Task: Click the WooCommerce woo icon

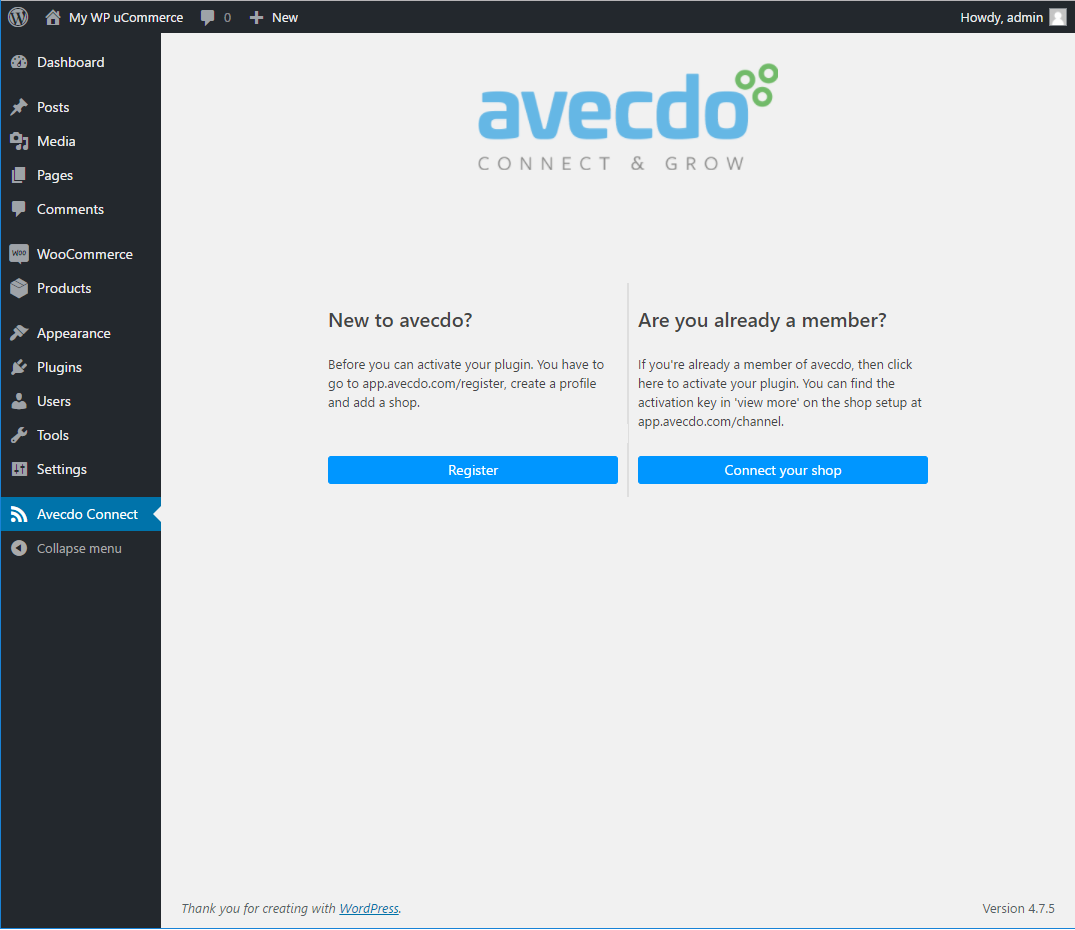Action: 19,254
